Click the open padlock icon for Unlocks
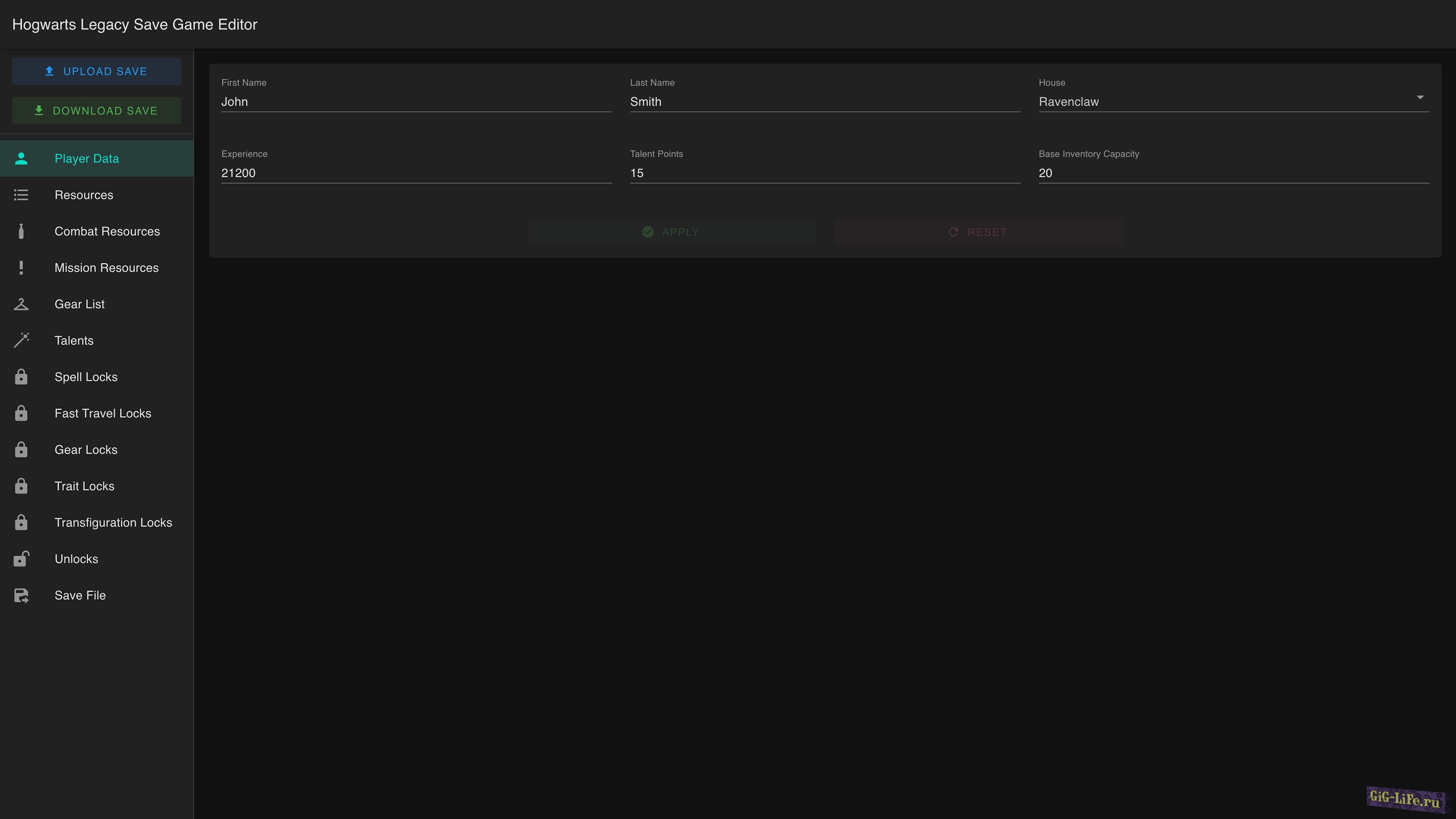 coord(21,559)
